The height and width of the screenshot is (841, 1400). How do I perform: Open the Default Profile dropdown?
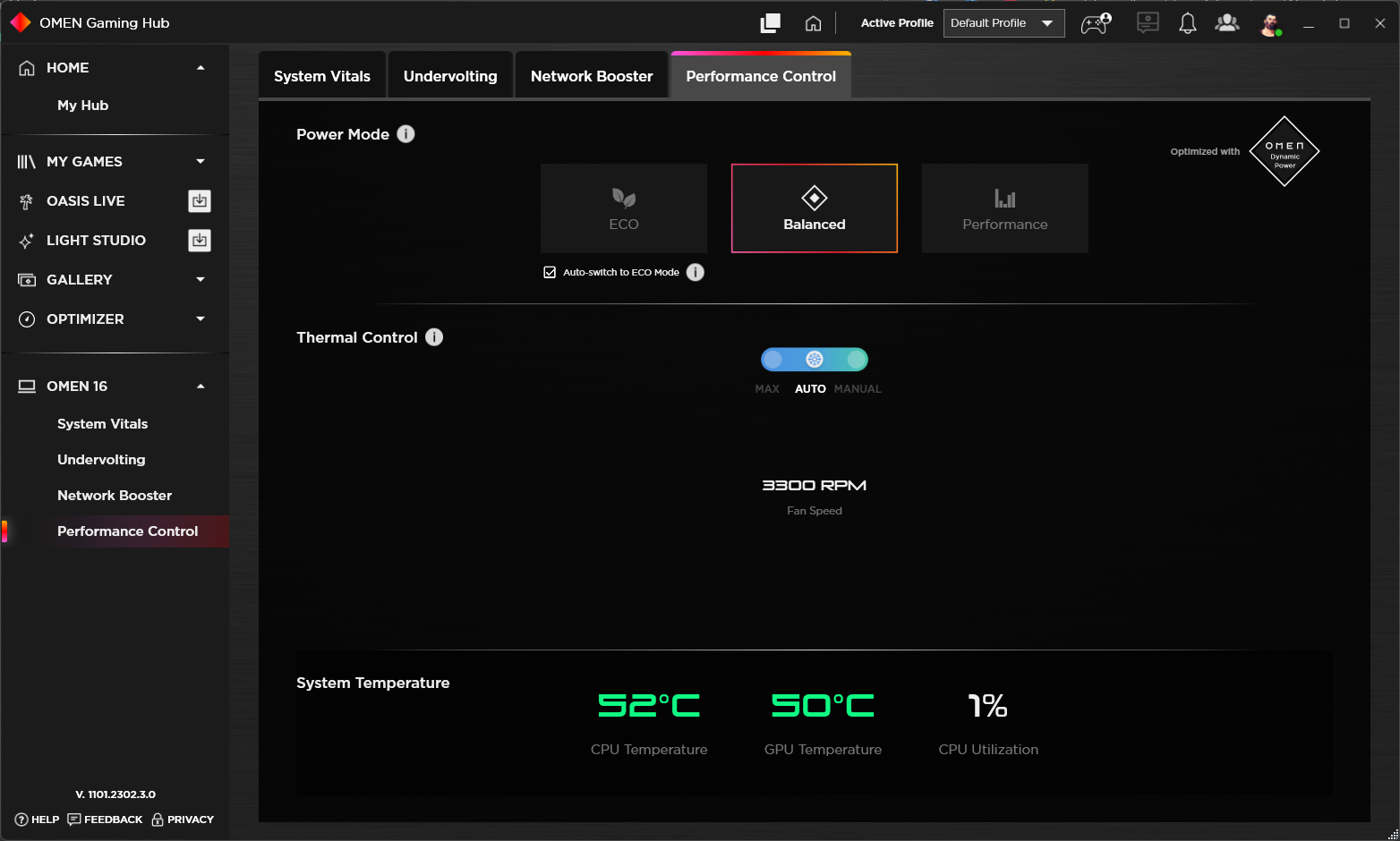pyautogui.click(x=1003, y=23)
